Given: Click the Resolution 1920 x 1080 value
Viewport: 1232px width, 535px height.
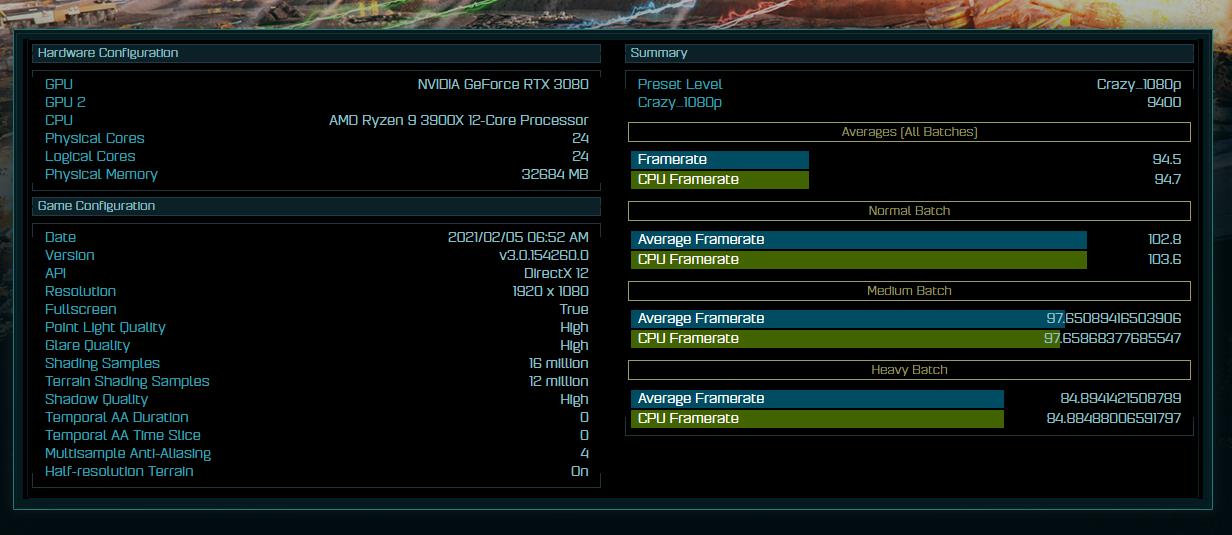Looking at the screenshot, I should click(550, 292).
